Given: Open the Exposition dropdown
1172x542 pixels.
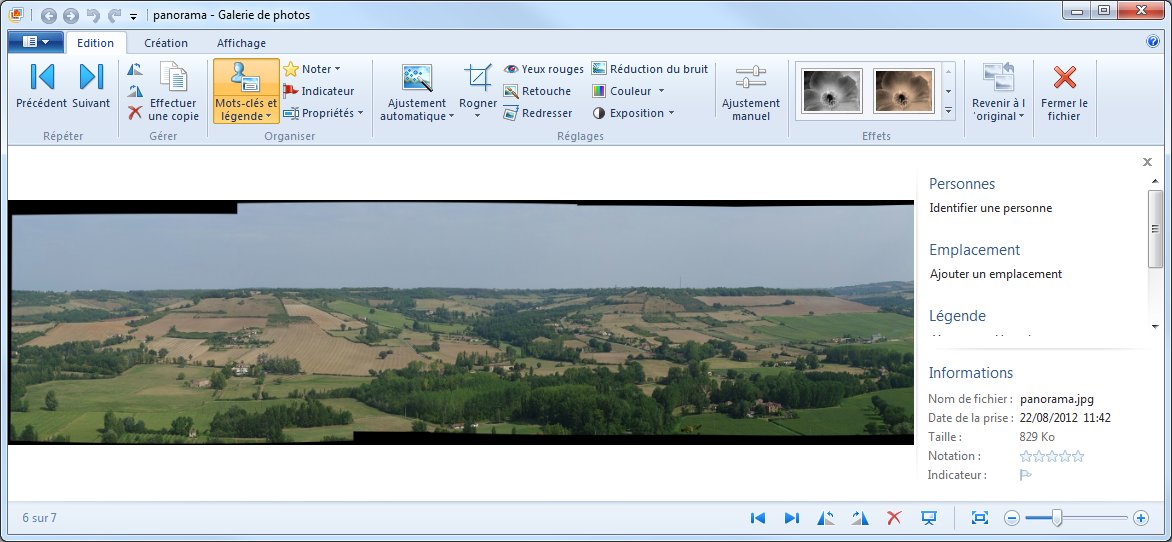Looking at the screenshot, I should [x=633, y=113].
